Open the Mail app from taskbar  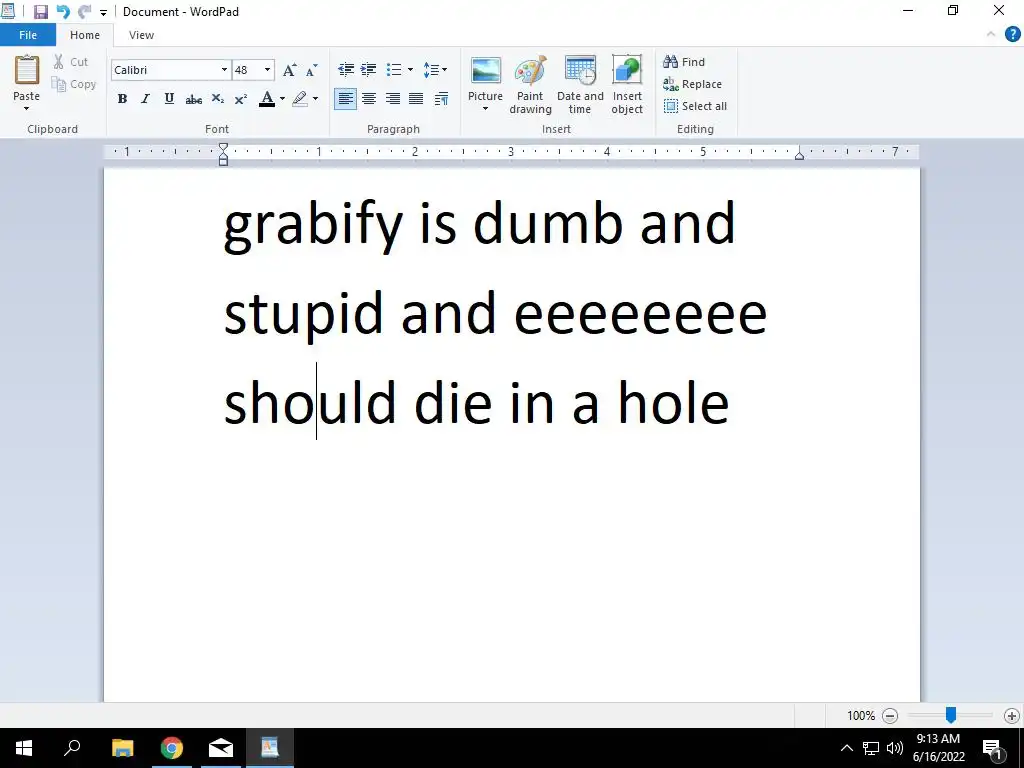pos(221,748)
